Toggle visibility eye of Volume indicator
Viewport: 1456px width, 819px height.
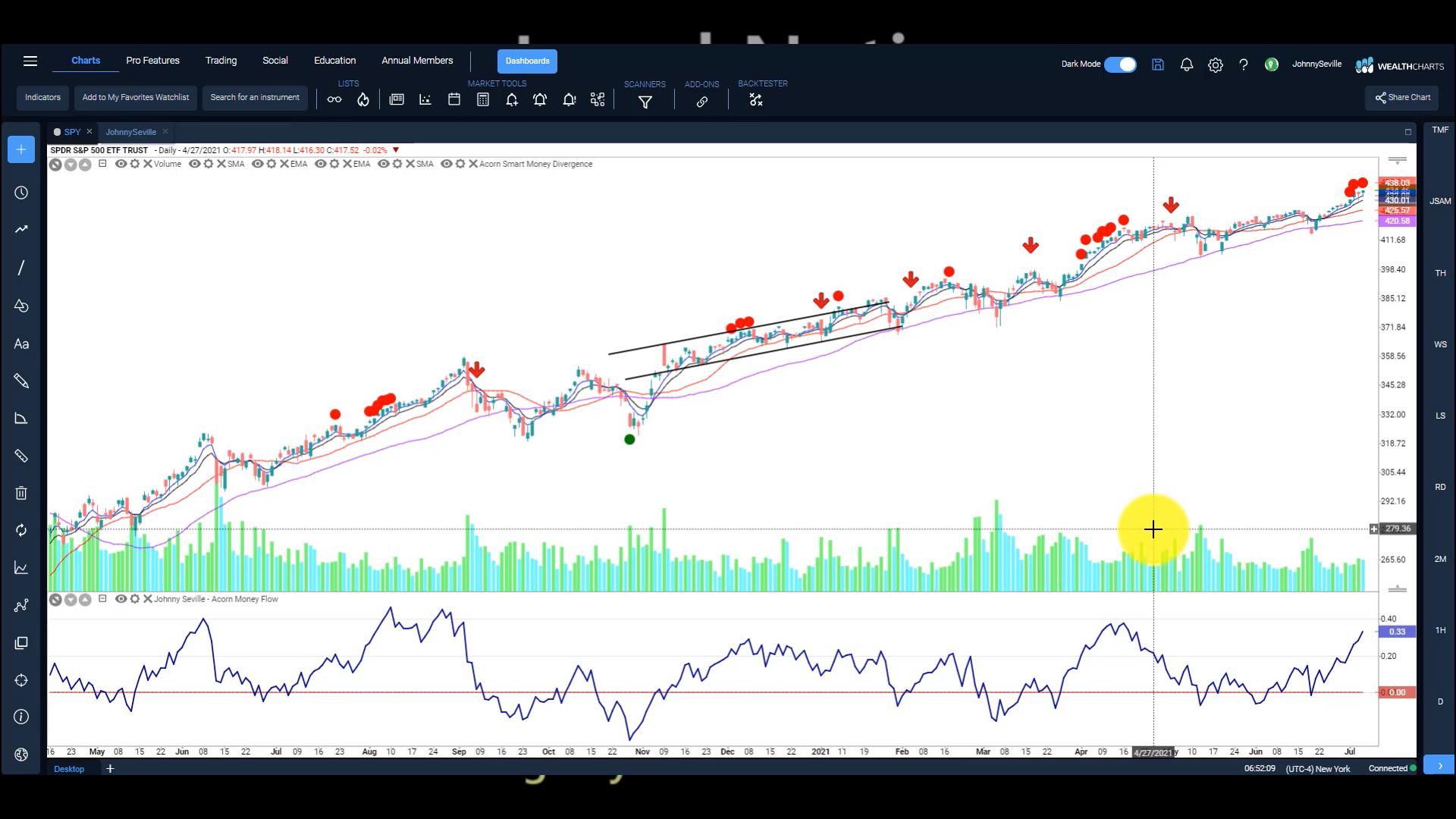coord(121,164)
